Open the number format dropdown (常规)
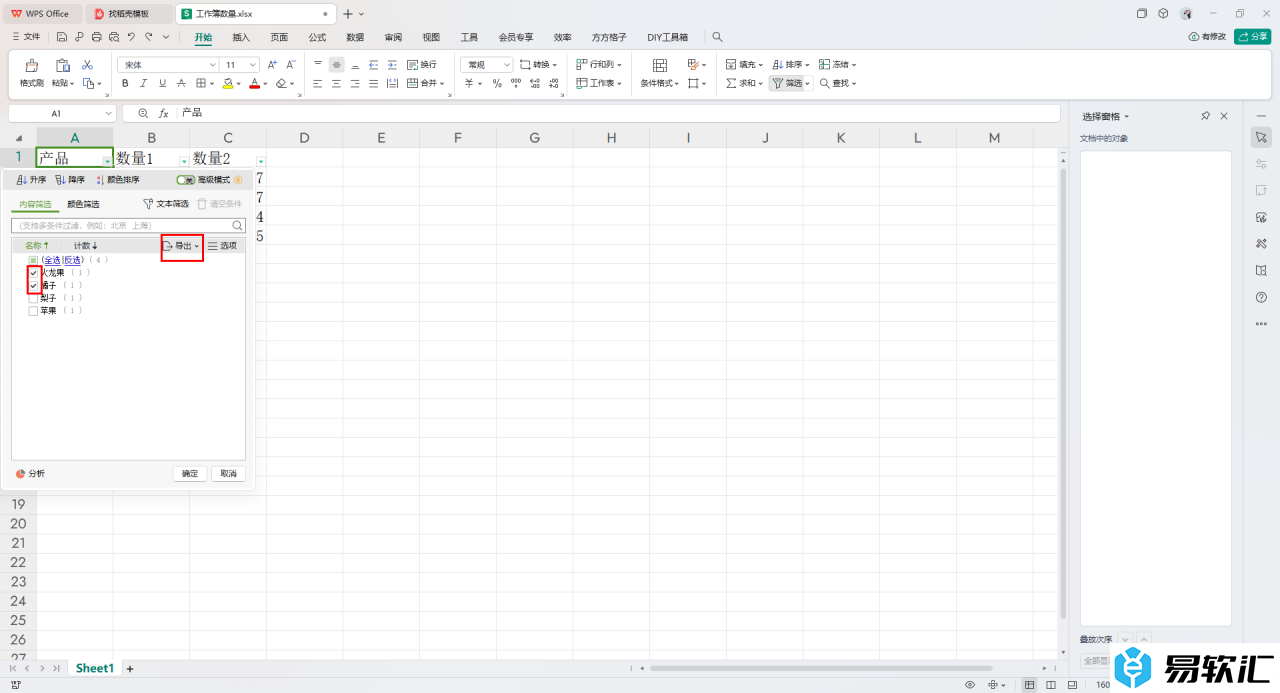Viewport: 1280px width, 693px height. pyautogui.click(x=507, y=64)
